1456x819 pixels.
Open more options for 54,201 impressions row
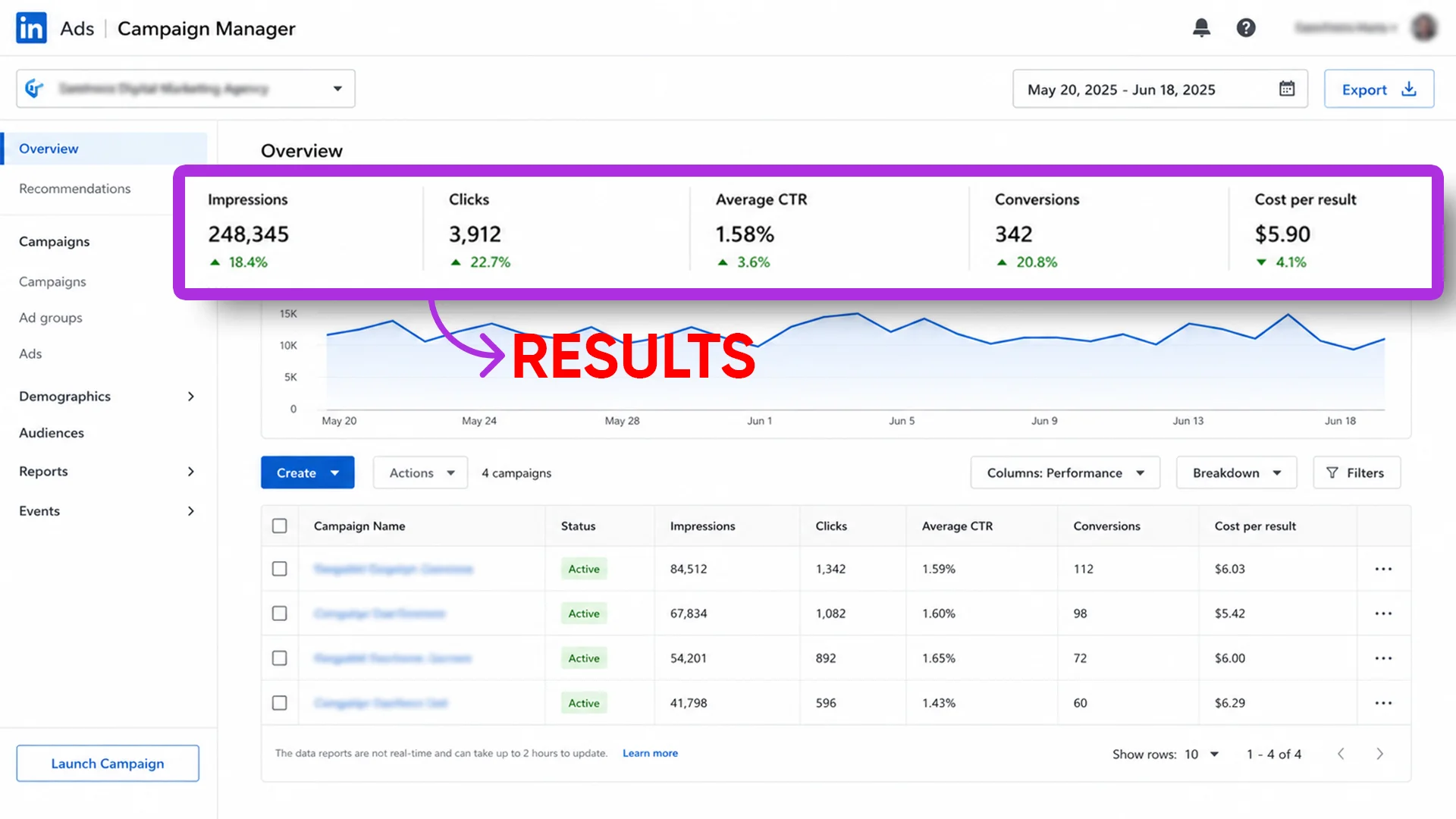(1383, 658)
